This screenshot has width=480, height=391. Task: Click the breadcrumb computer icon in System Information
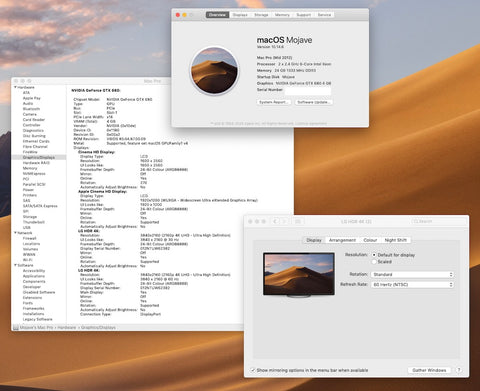(x=16, y=328)
